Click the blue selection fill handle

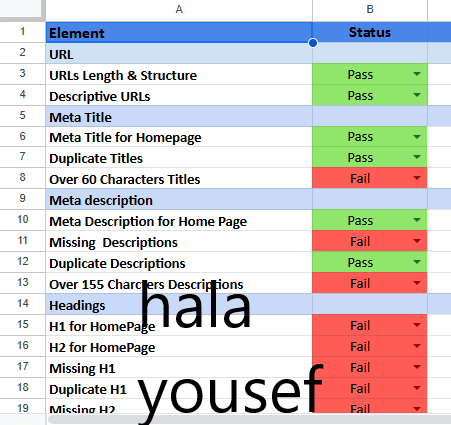point(313,43)
